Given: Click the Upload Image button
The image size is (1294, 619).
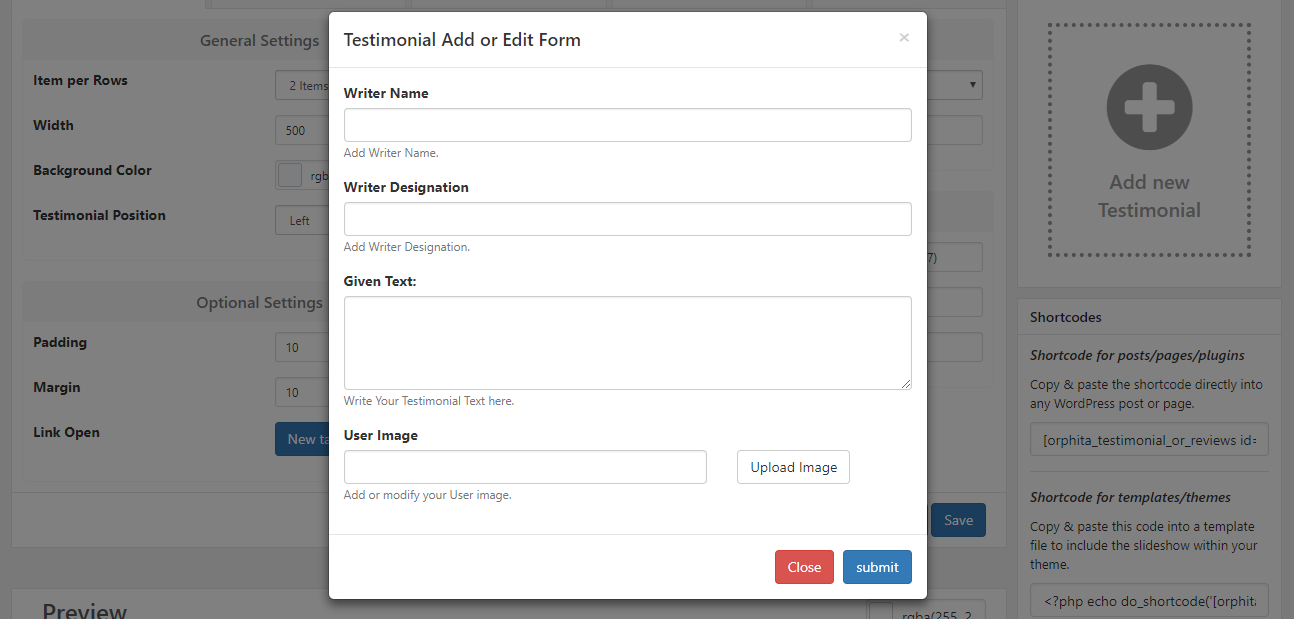Looking at the screenshot, I should (x=793, y=467).
